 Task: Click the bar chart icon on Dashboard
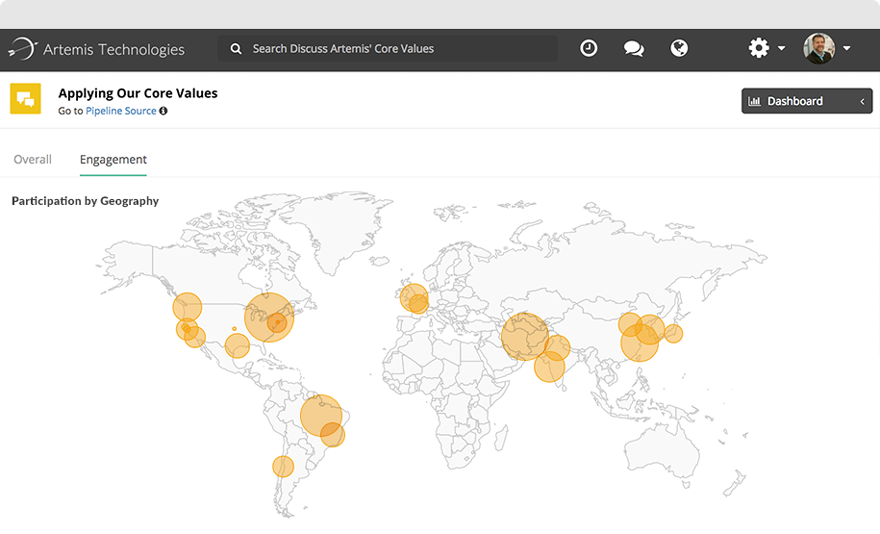[x=754, y=101]
